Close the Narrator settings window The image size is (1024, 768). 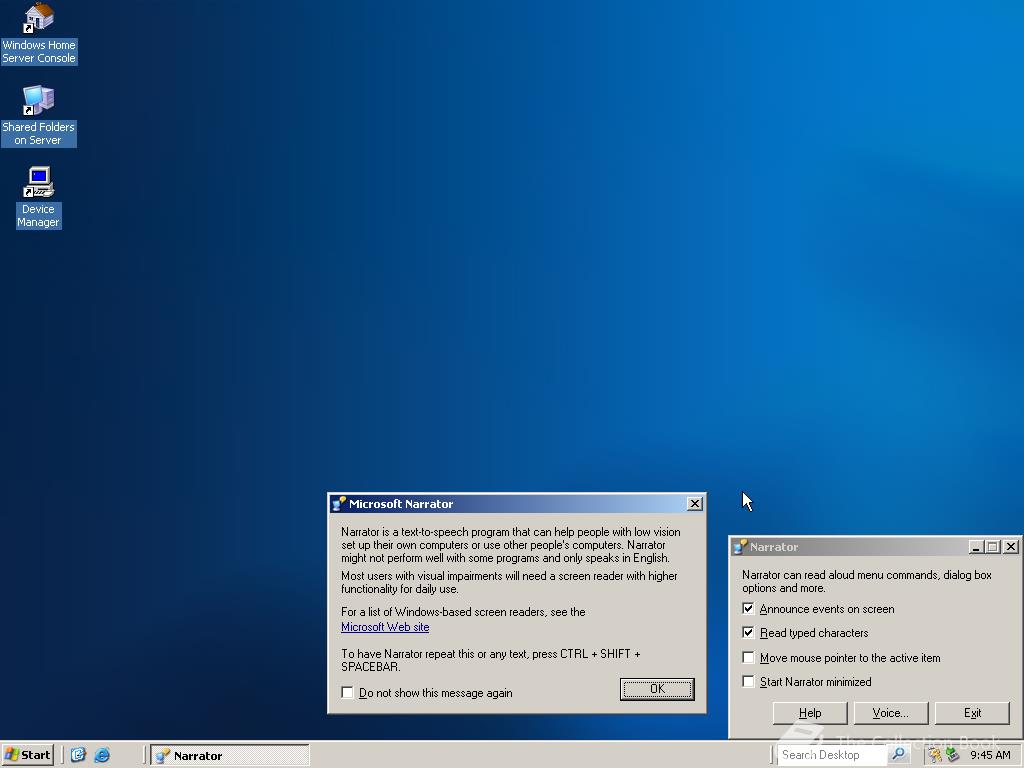coord(1011,547)
